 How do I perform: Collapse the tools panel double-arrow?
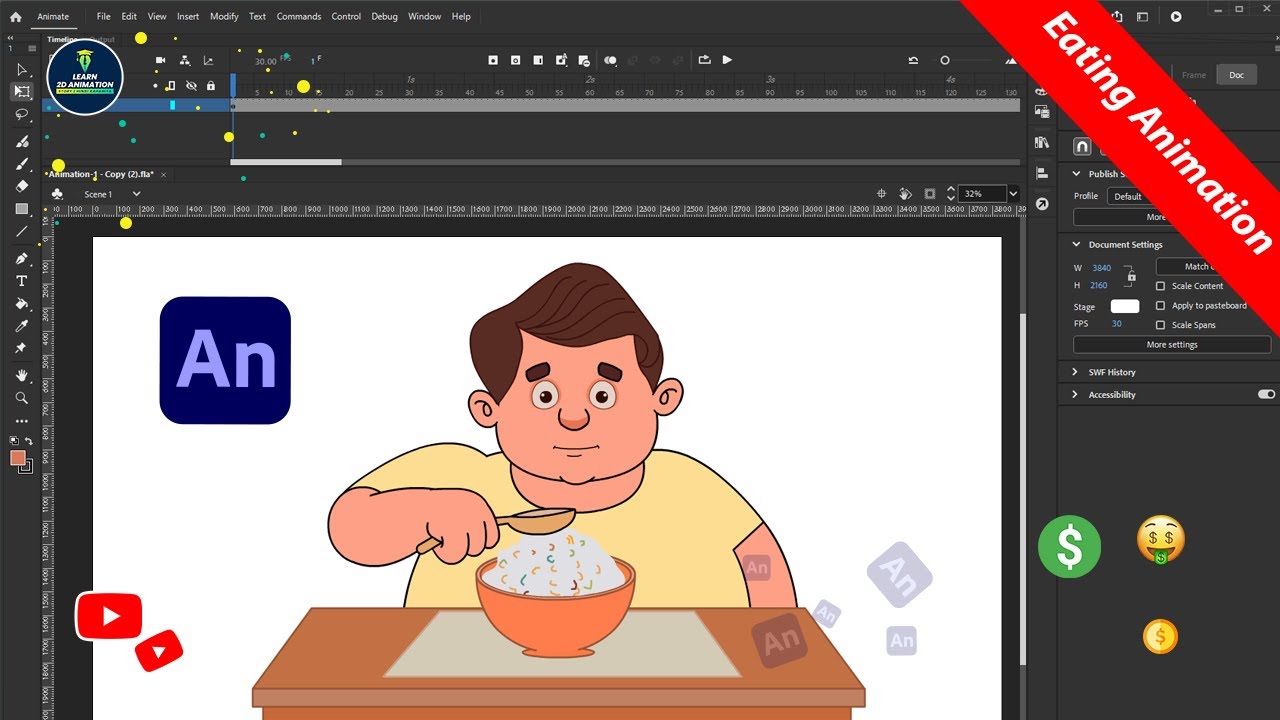click(x=12, y=39)
